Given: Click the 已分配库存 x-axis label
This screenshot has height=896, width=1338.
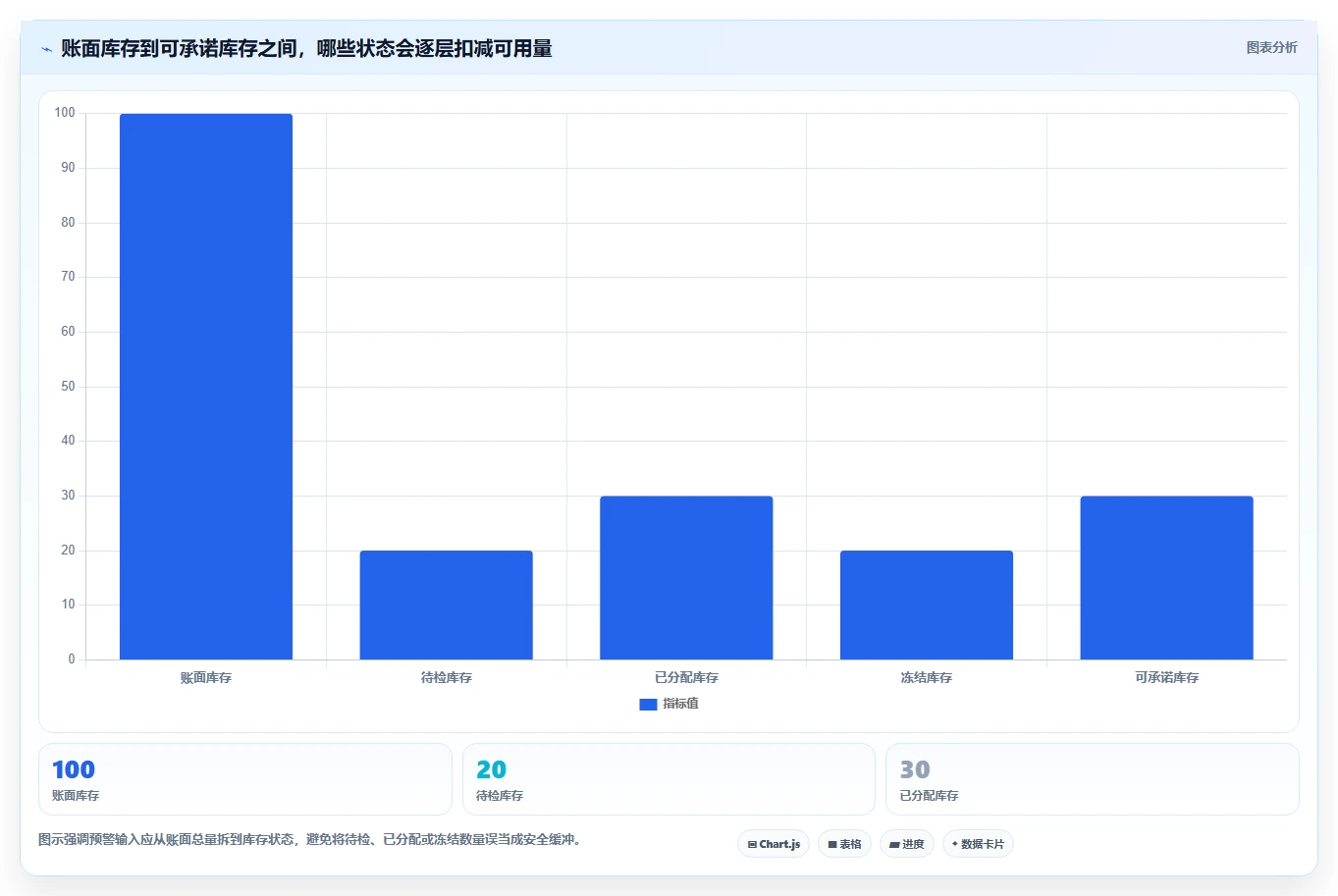Looking at the screenshot, I should (686, 678).
